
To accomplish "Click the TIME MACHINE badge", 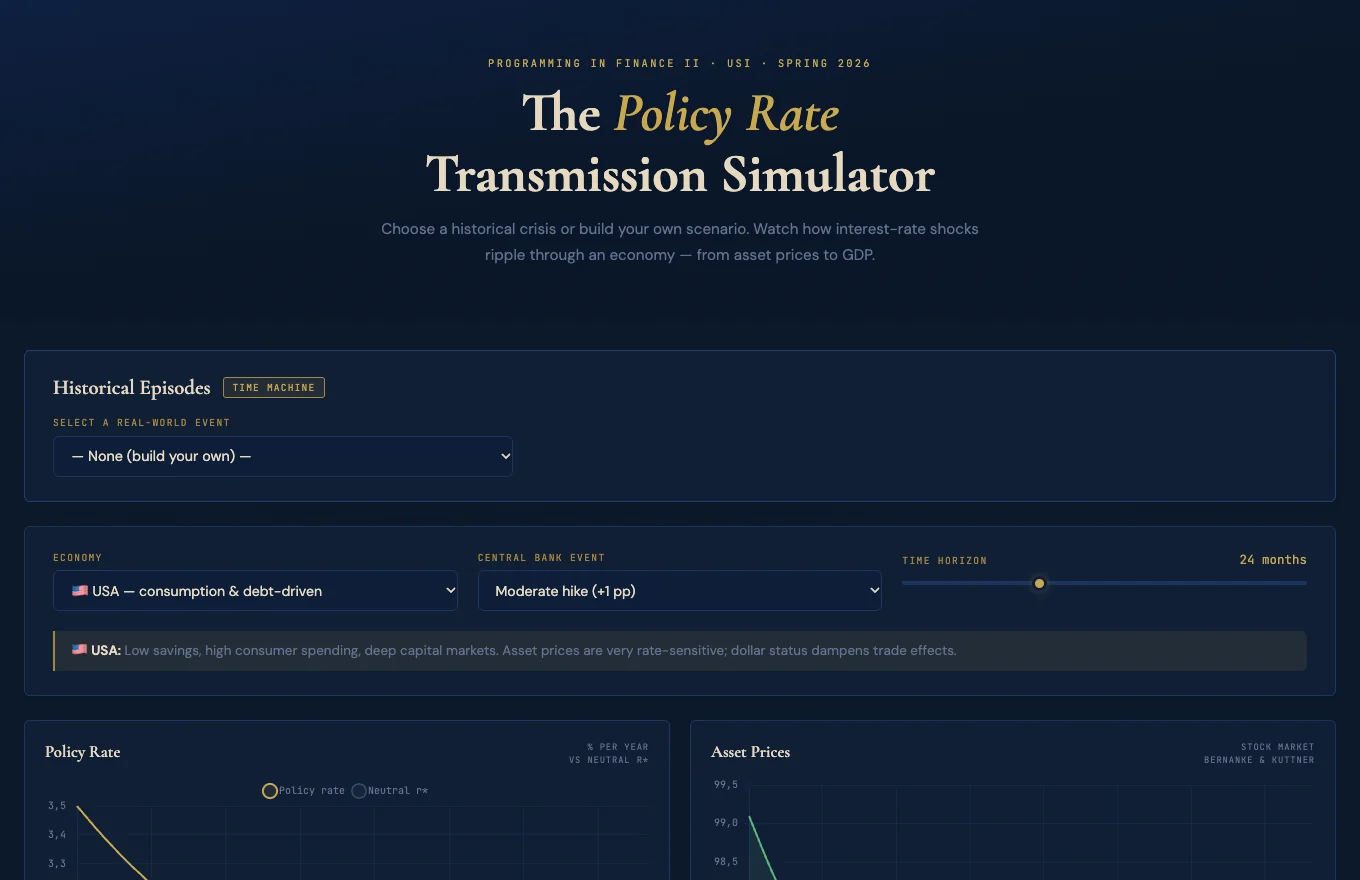I will click(274, 387).
